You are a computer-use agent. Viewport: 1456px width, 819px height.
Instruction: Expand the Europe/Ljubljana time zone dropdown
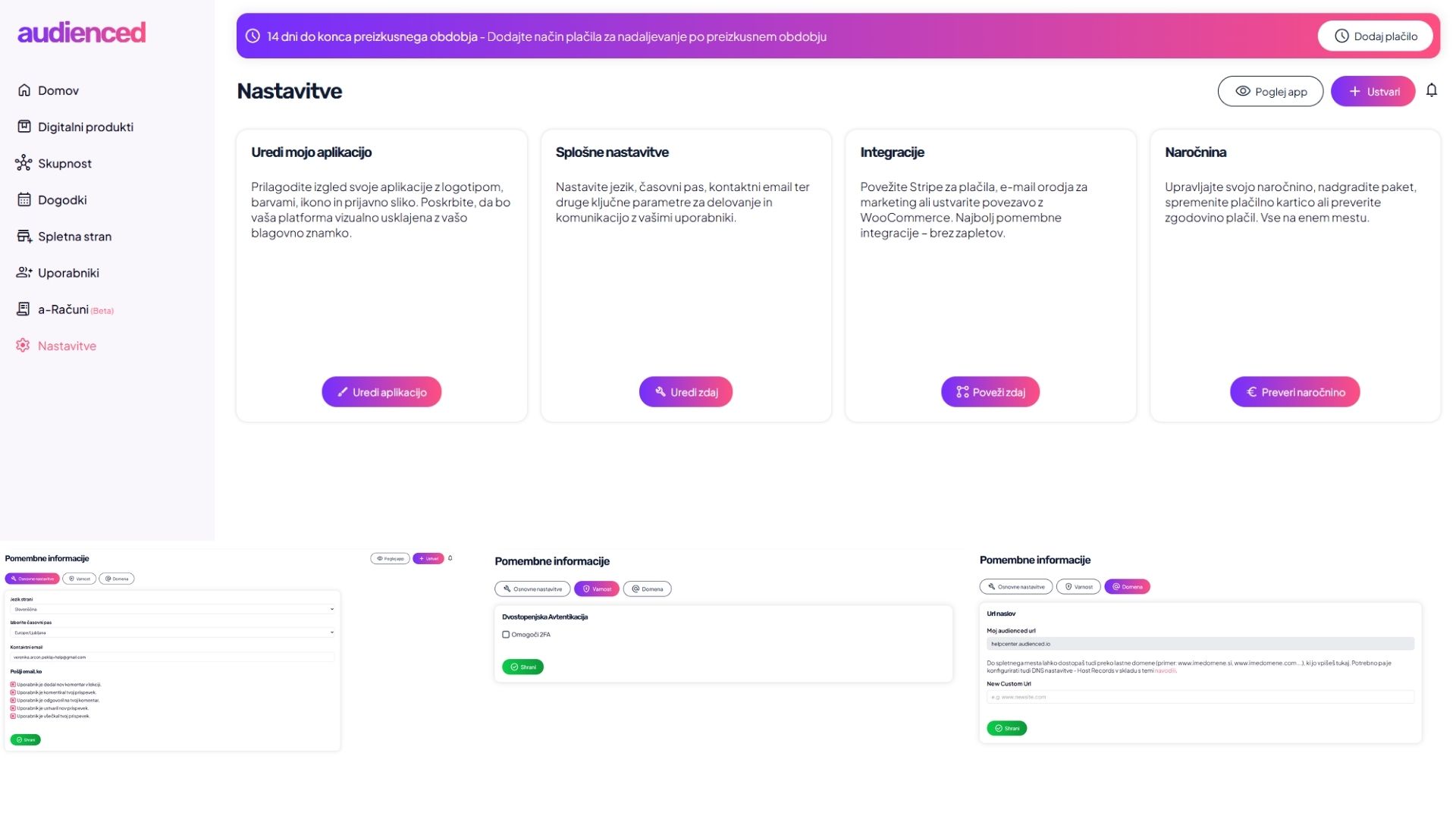[x=172, y=632]
